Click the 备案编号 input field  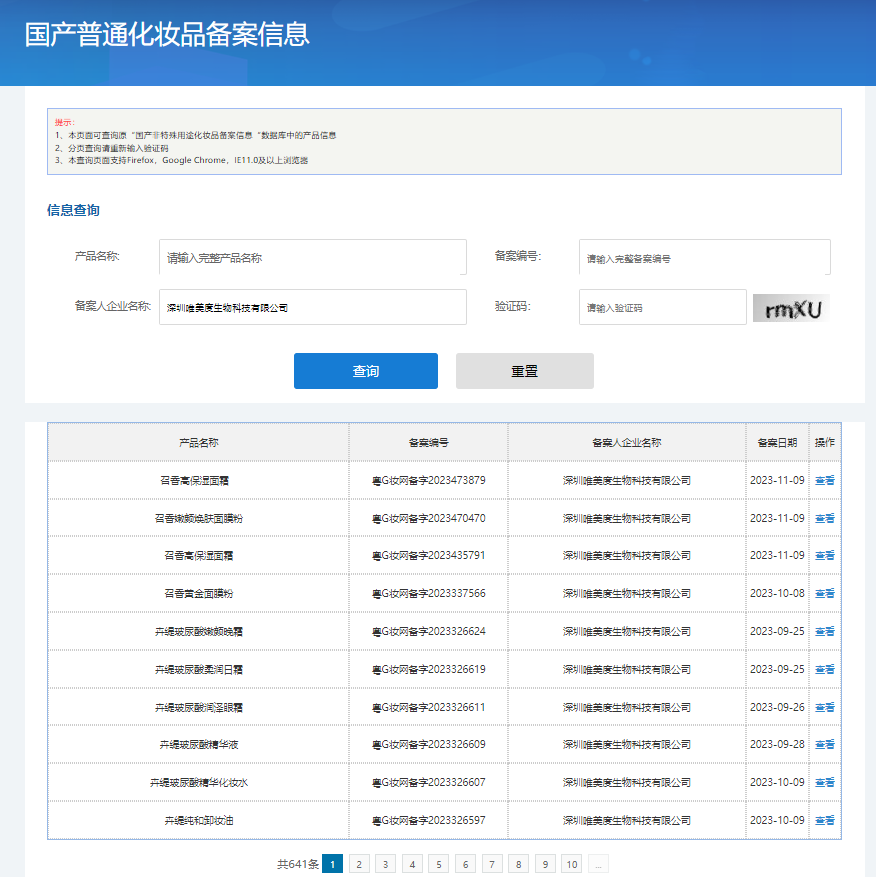(x=704, y=257)
